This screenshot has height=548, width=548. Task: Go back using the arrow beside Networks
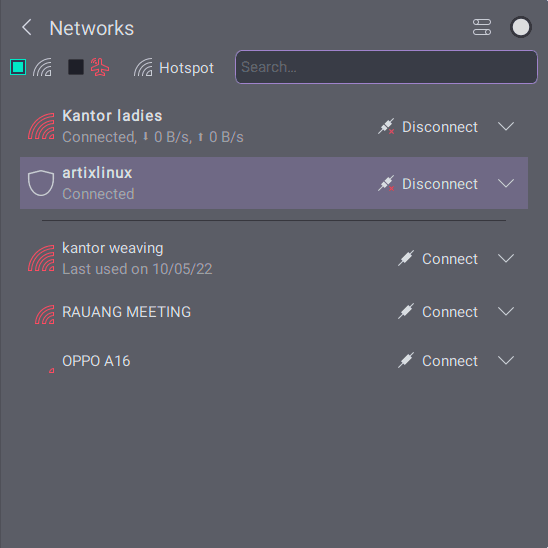(x=27, y=27)
